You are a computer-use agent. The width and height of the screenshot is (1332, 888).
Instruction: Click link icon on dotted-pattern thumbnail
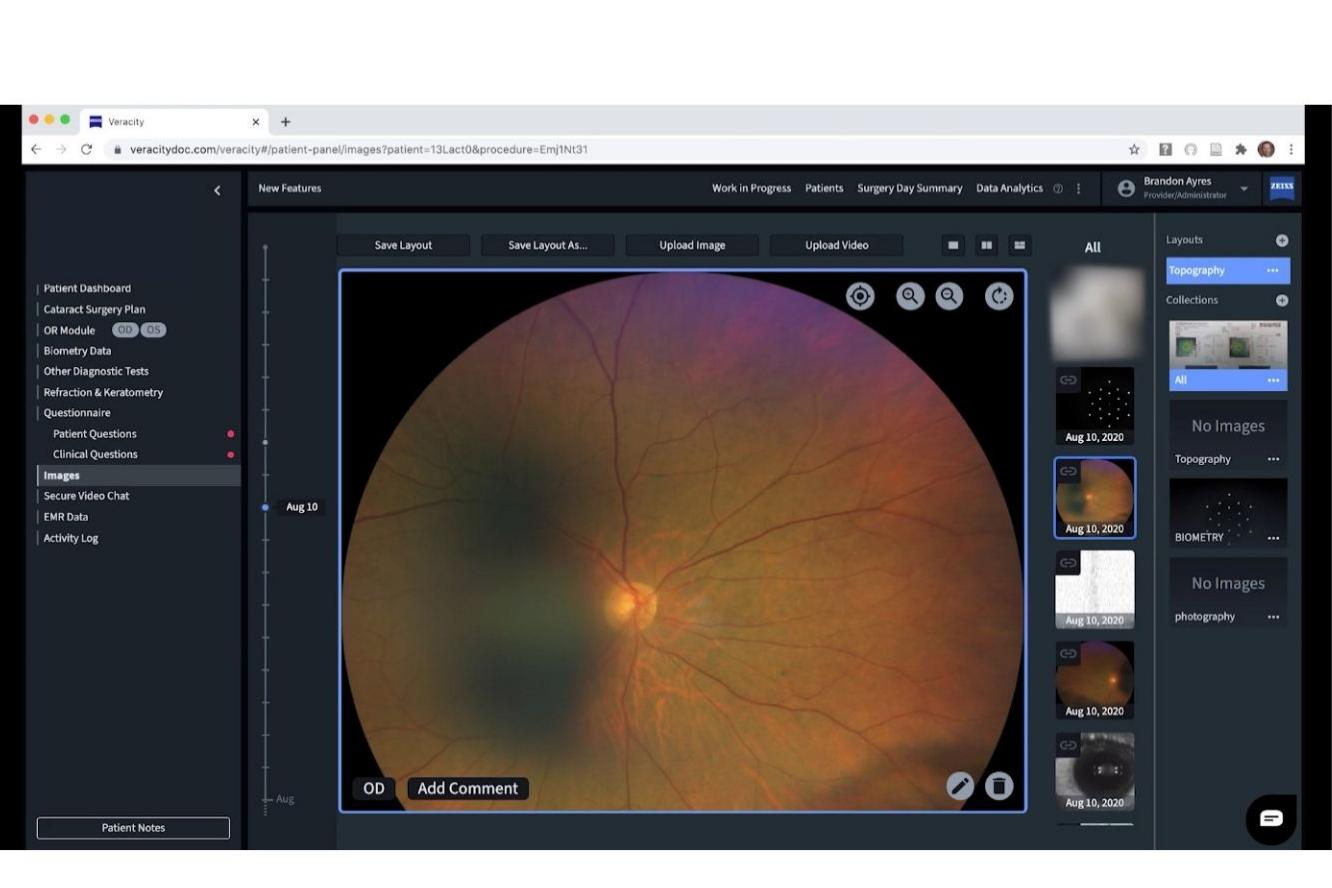coord(1068,380)
